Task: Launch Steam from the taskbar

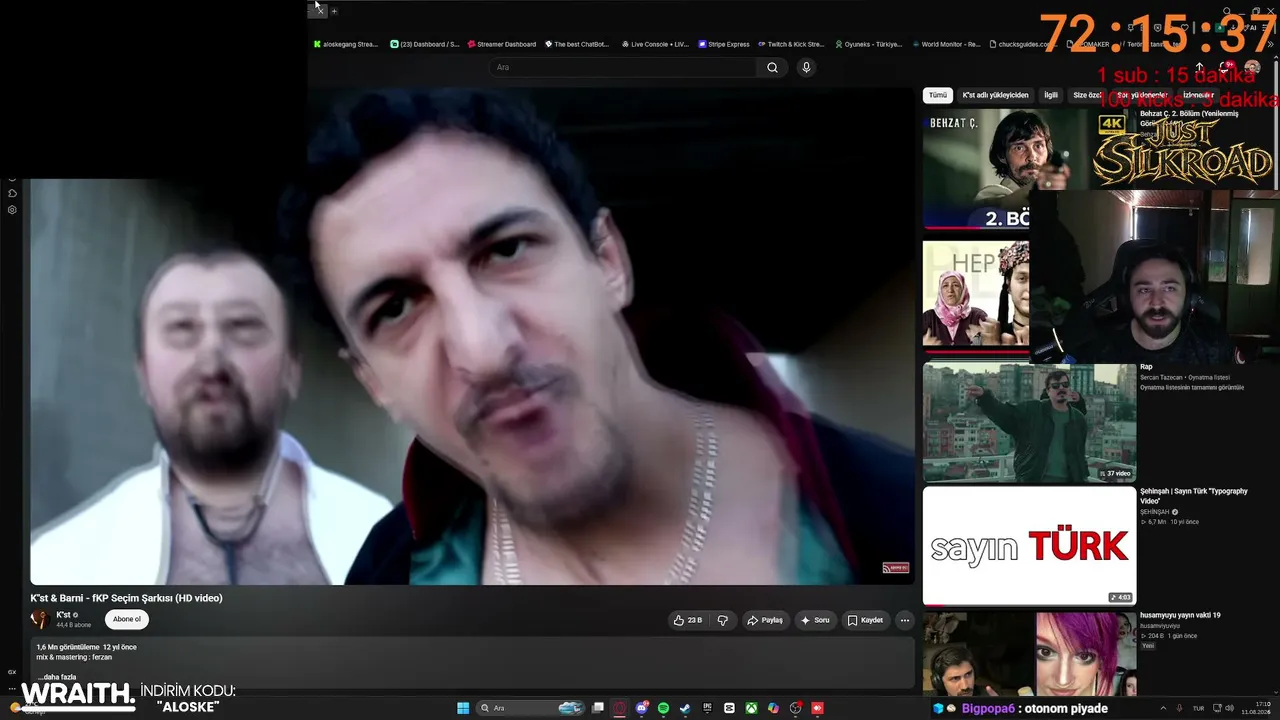Action: coord(685,708)
